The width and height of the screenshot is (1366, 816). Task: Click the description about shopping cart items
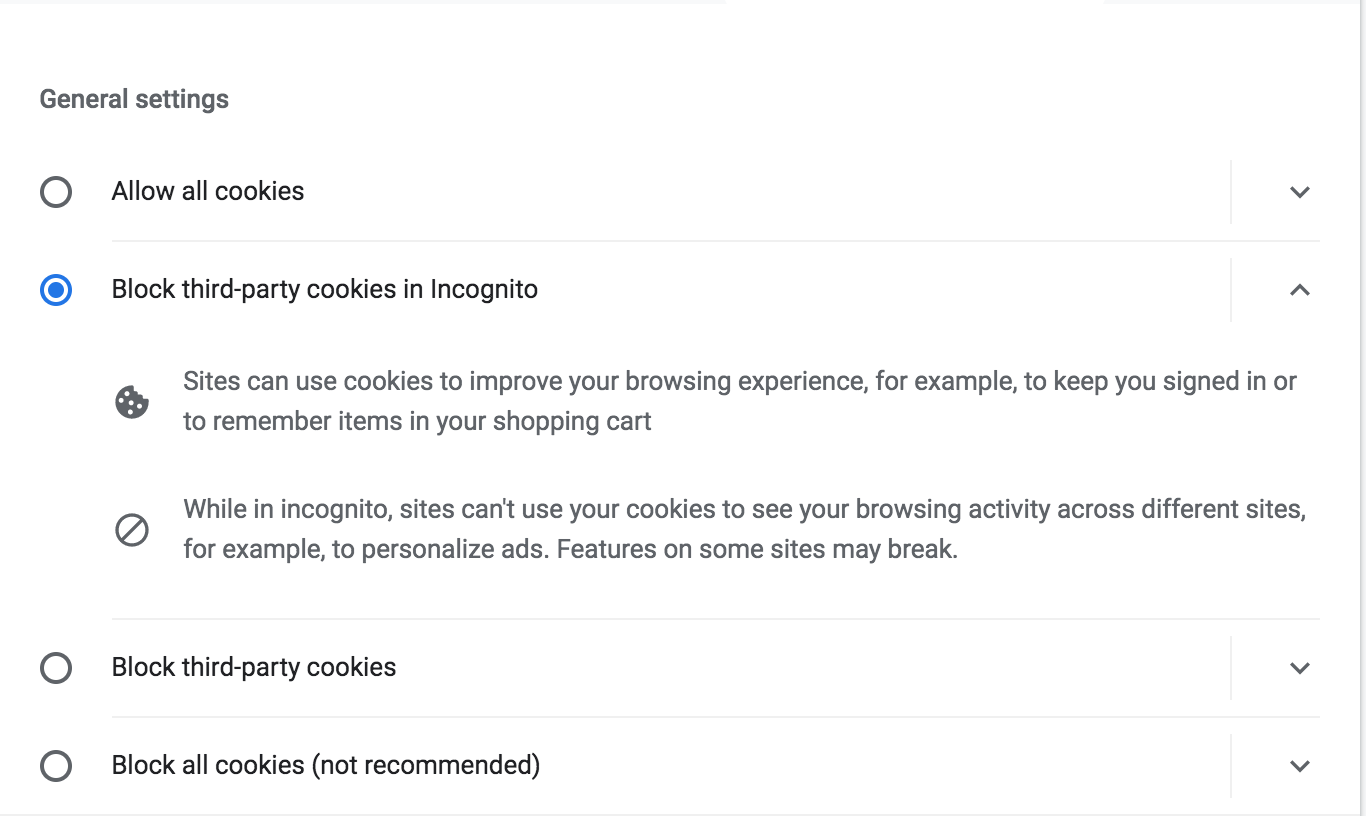point(740,401)
